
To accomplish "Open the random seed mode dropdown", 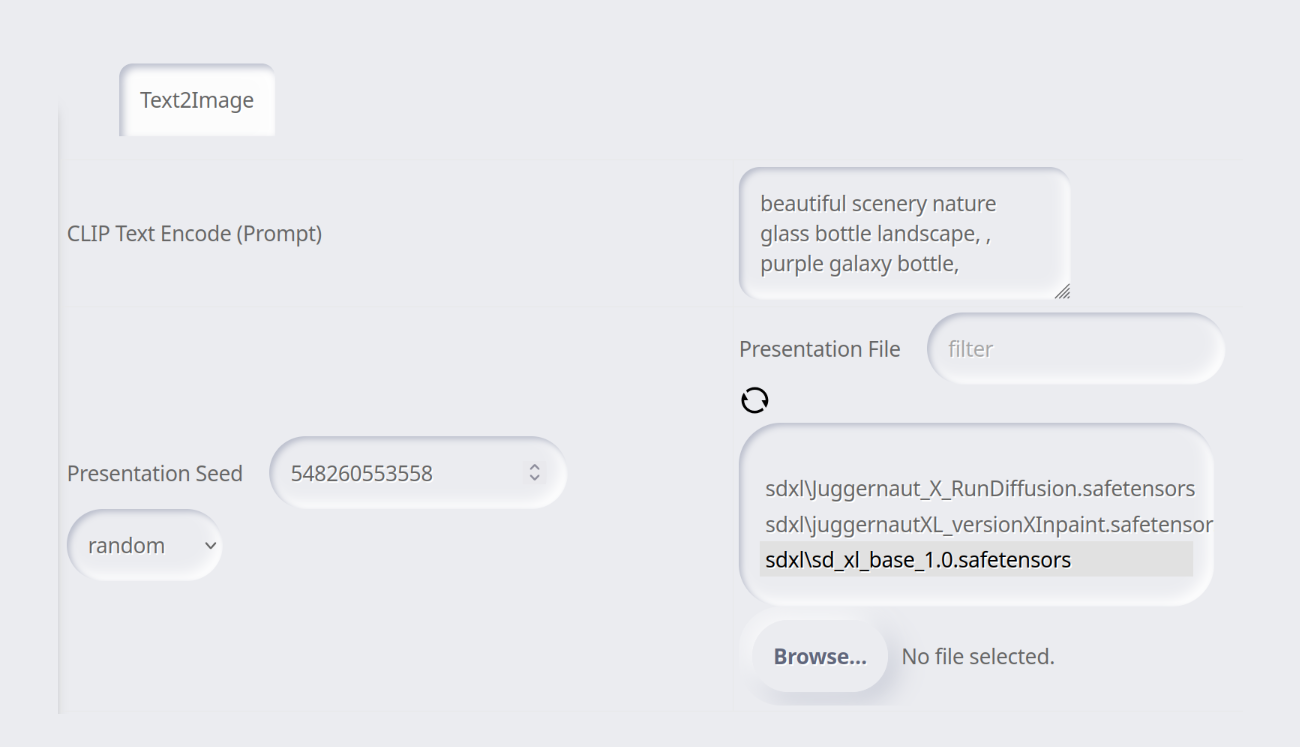I will 143,545.
